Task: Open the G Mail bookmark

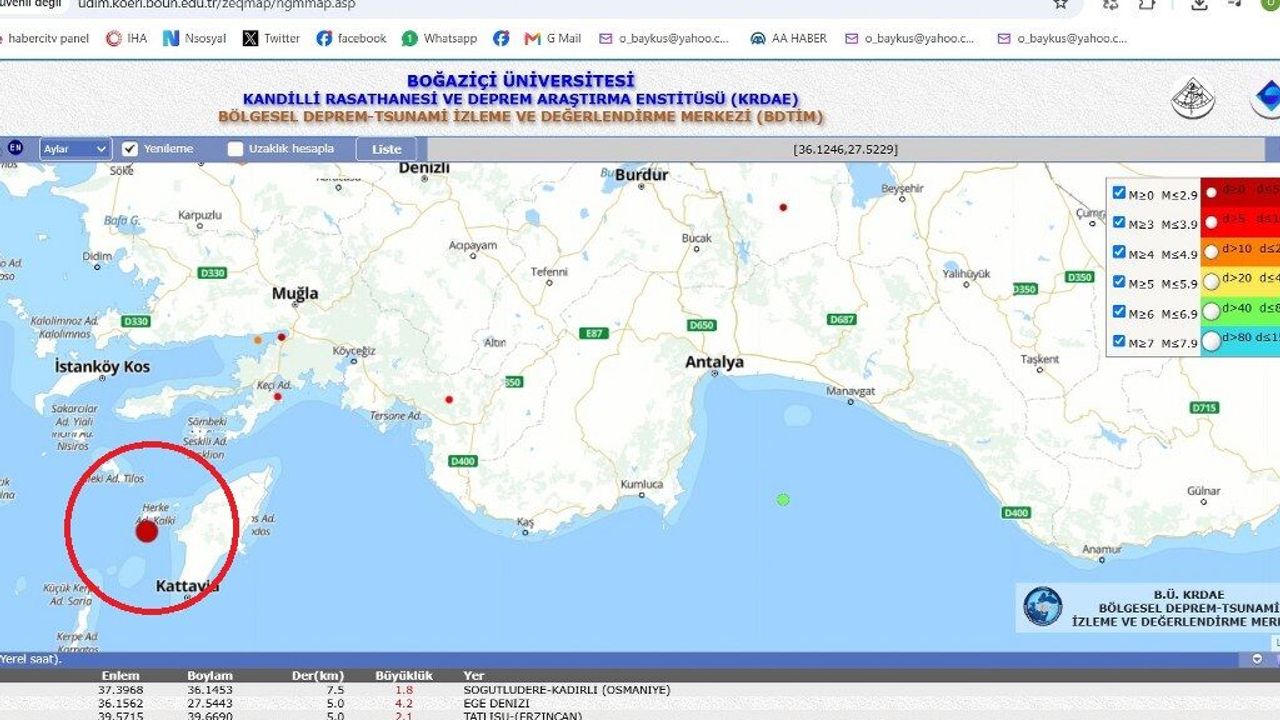Action: (553, 39)
